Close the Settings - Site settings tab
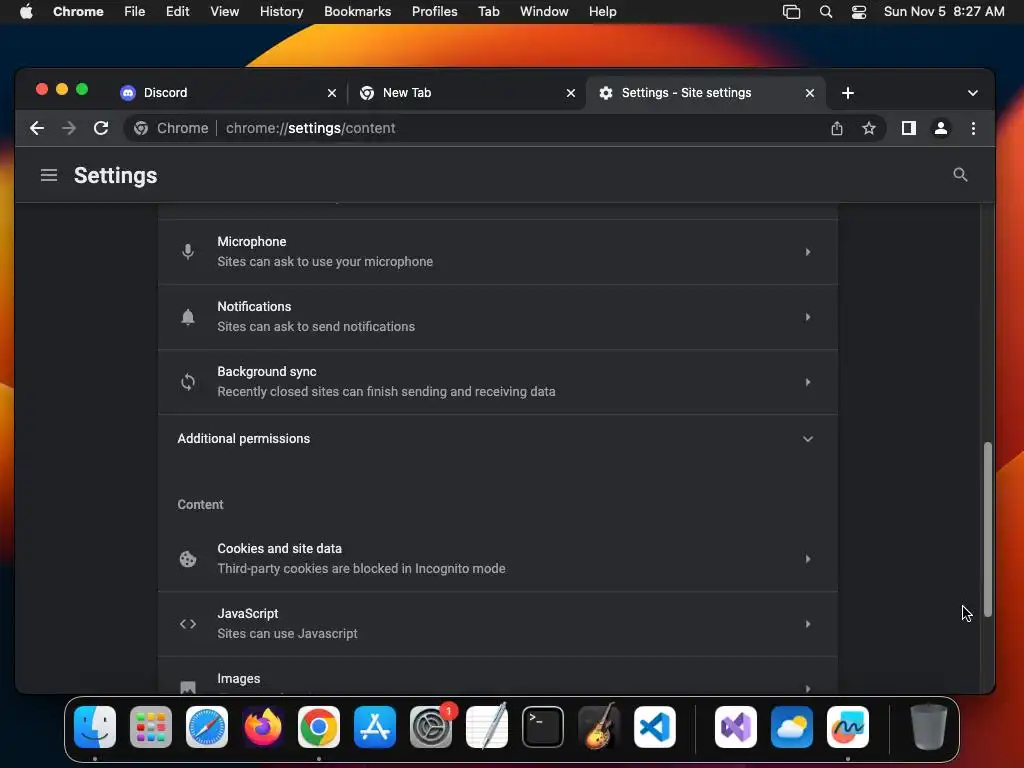This screenshot has height=768, width=1024. pos(810,93)
